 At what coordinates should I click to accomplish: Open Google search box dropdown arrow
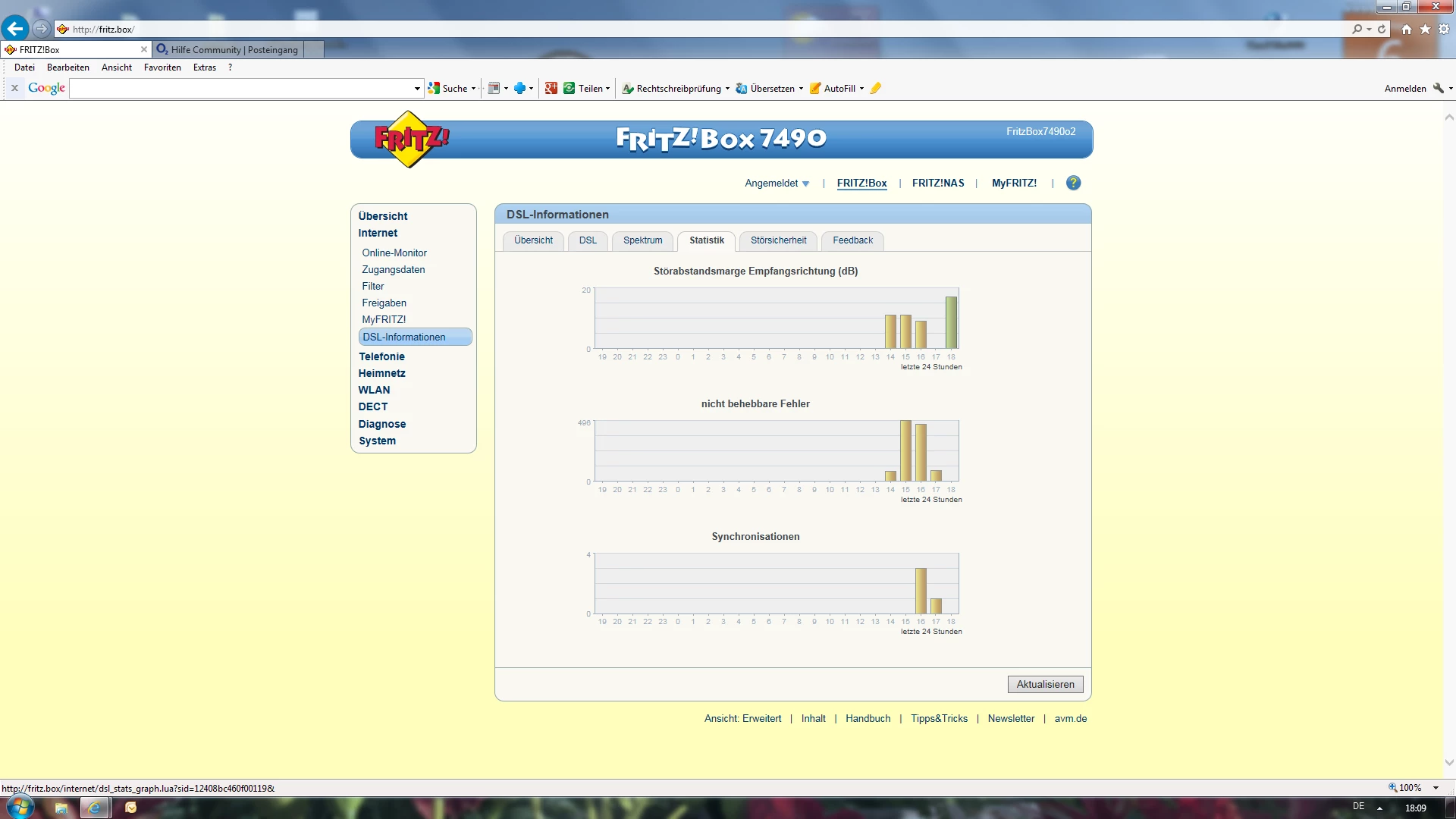click(417, 89)
